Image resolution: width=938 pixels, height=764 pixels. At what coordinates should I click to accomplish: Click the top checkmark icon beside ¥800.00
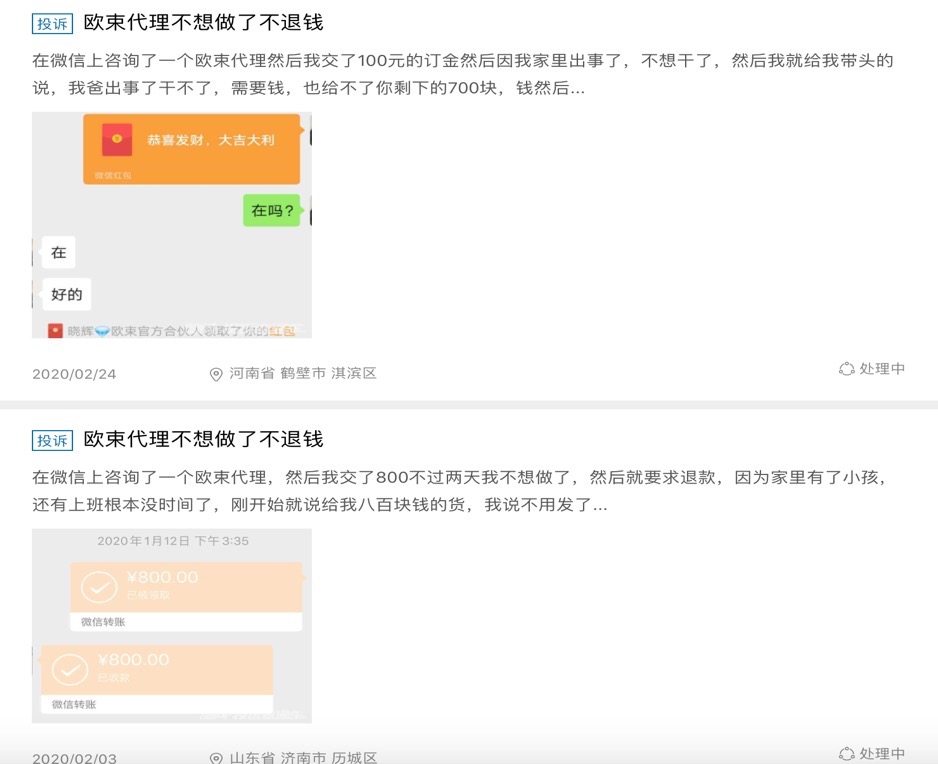pos(98,588)
